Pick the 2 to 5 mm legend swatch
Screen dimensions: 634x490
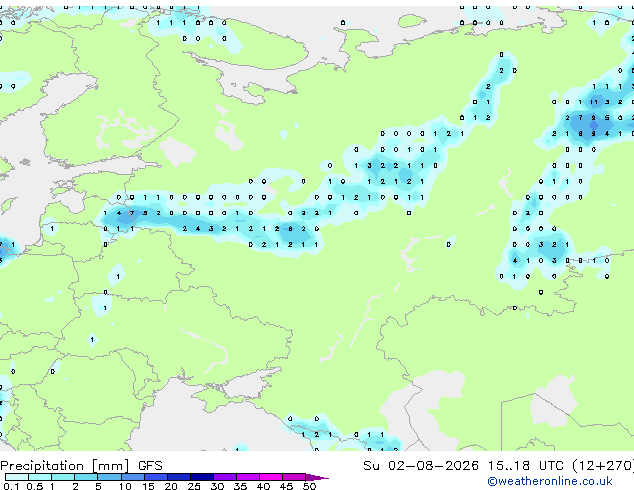pyautogui.click(x=86, y=477)
